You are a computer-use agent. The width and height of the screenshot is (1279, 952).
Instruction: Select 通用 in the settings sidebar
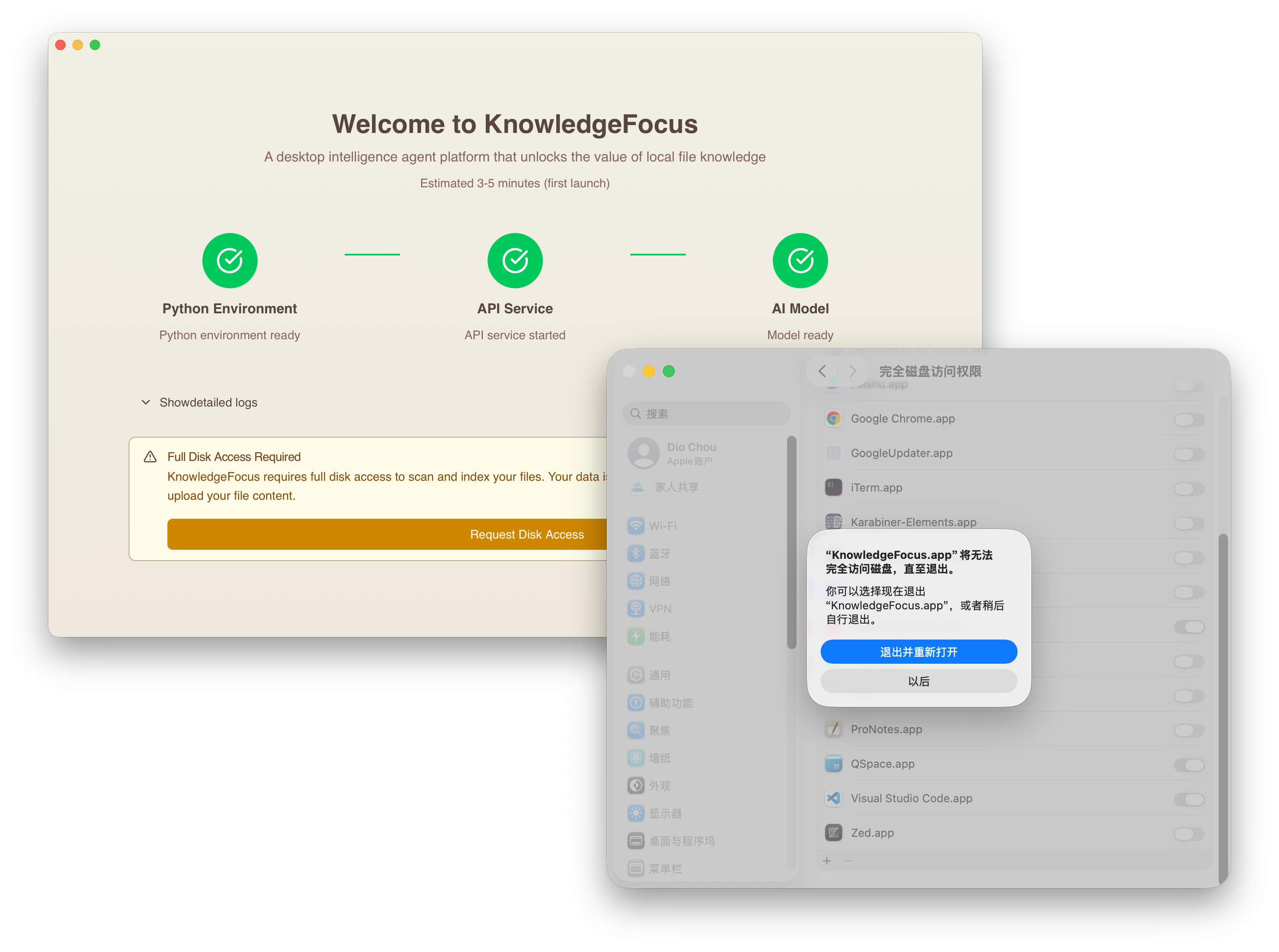(636, 675)
